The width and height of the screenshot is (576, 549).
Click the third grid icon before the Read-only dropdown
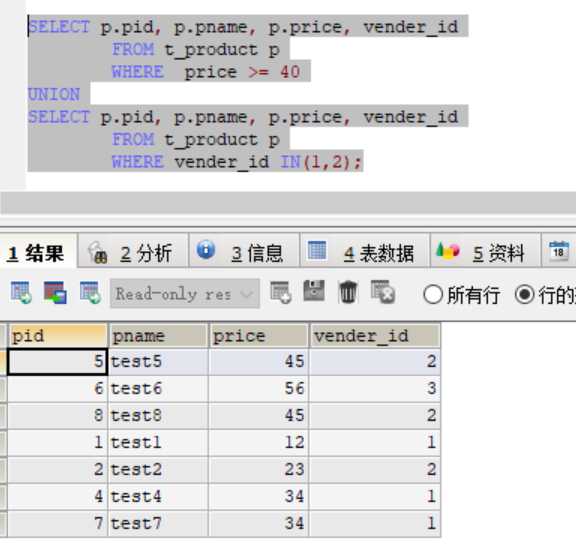point(90,293)
